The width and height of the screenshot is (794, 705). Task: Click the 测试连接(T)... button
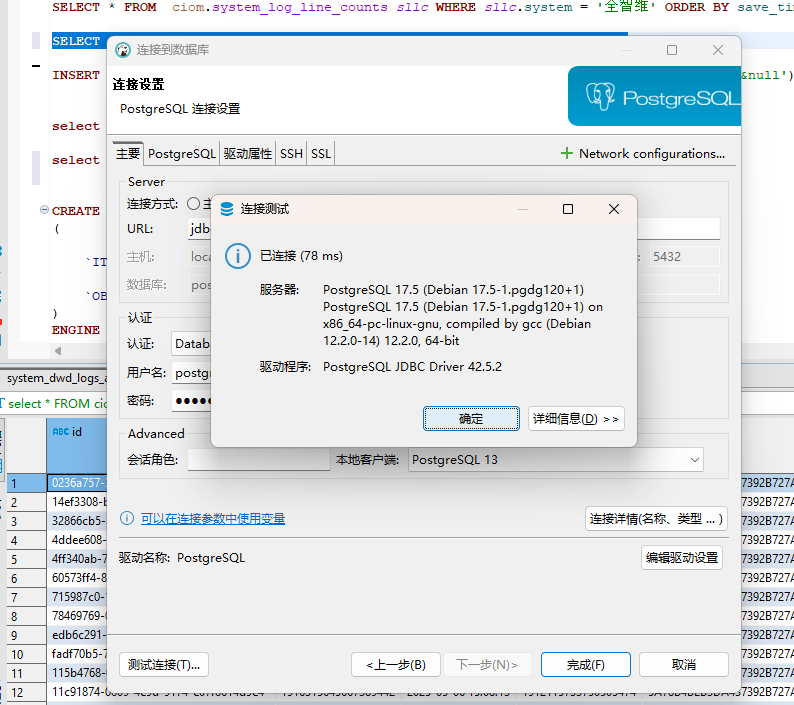pyautogui.click(x=164, y=664)
